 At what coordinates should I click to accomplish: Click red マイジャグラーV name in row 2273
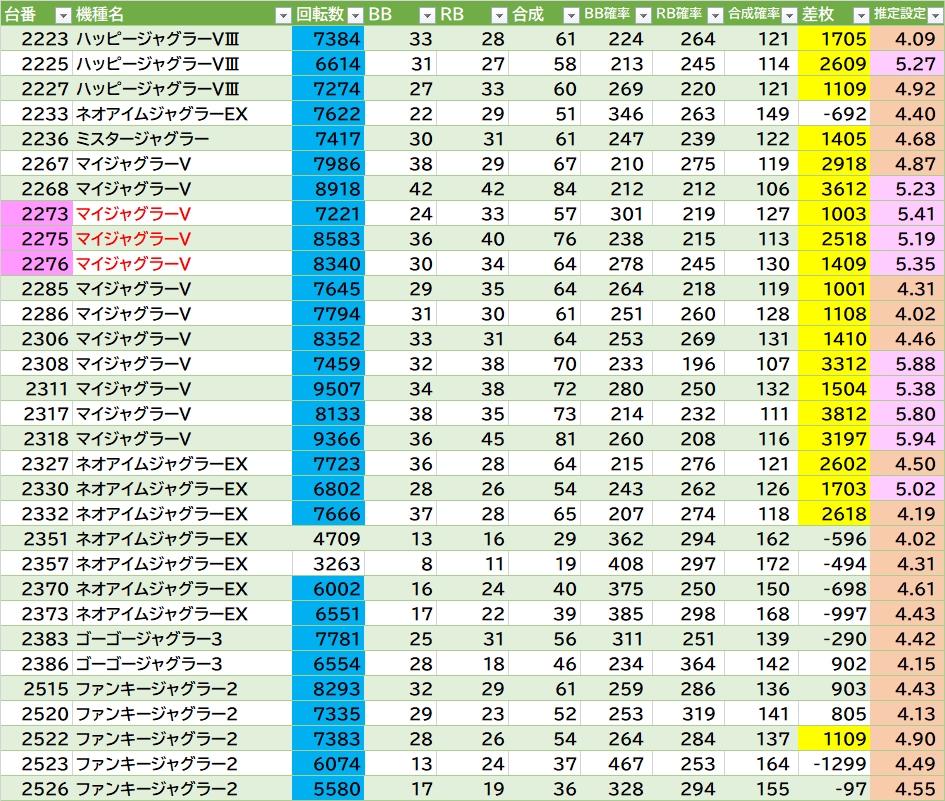[182, 213]
